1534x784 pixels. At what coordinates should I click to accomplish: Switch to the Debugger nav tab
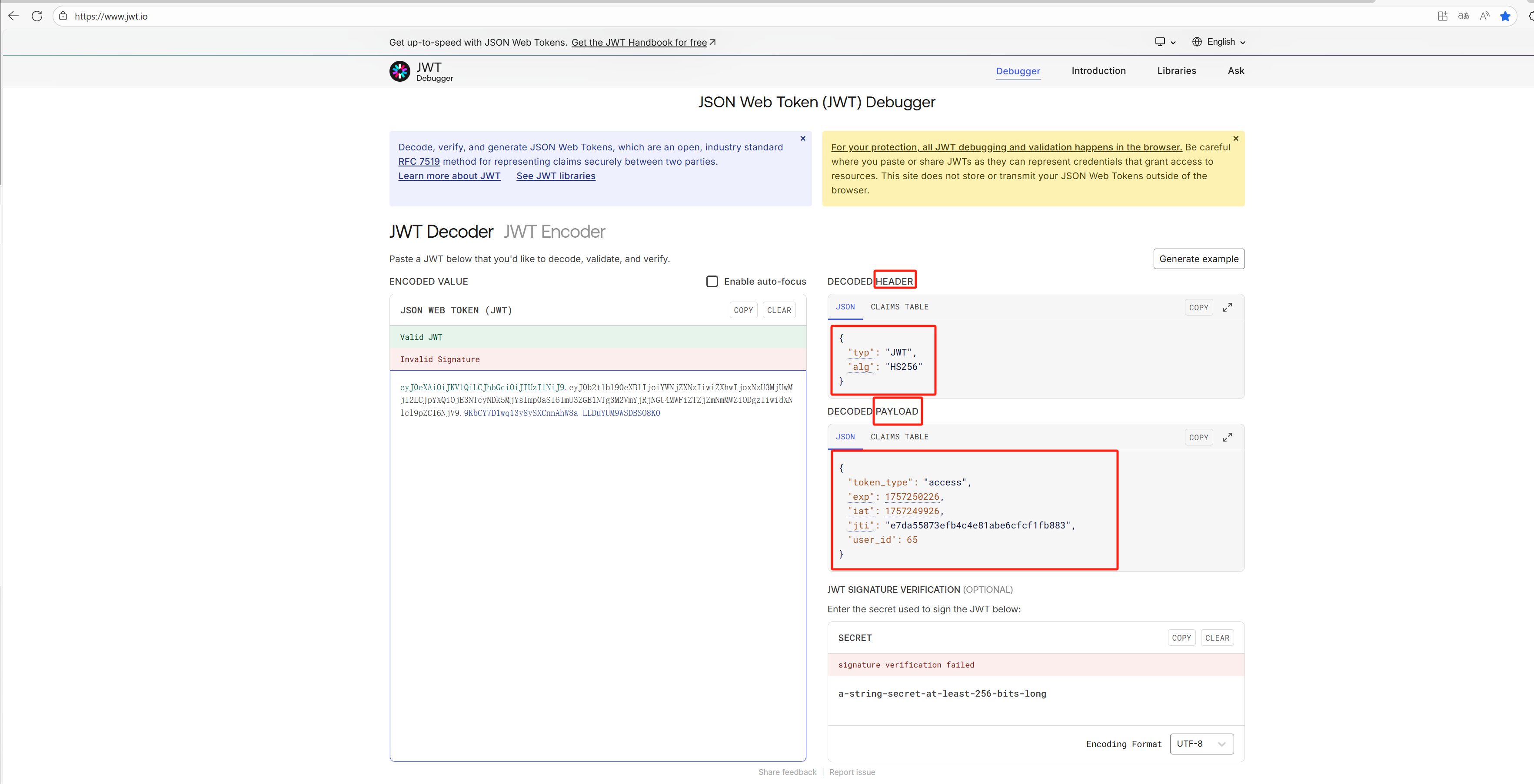coord(1018,71)
